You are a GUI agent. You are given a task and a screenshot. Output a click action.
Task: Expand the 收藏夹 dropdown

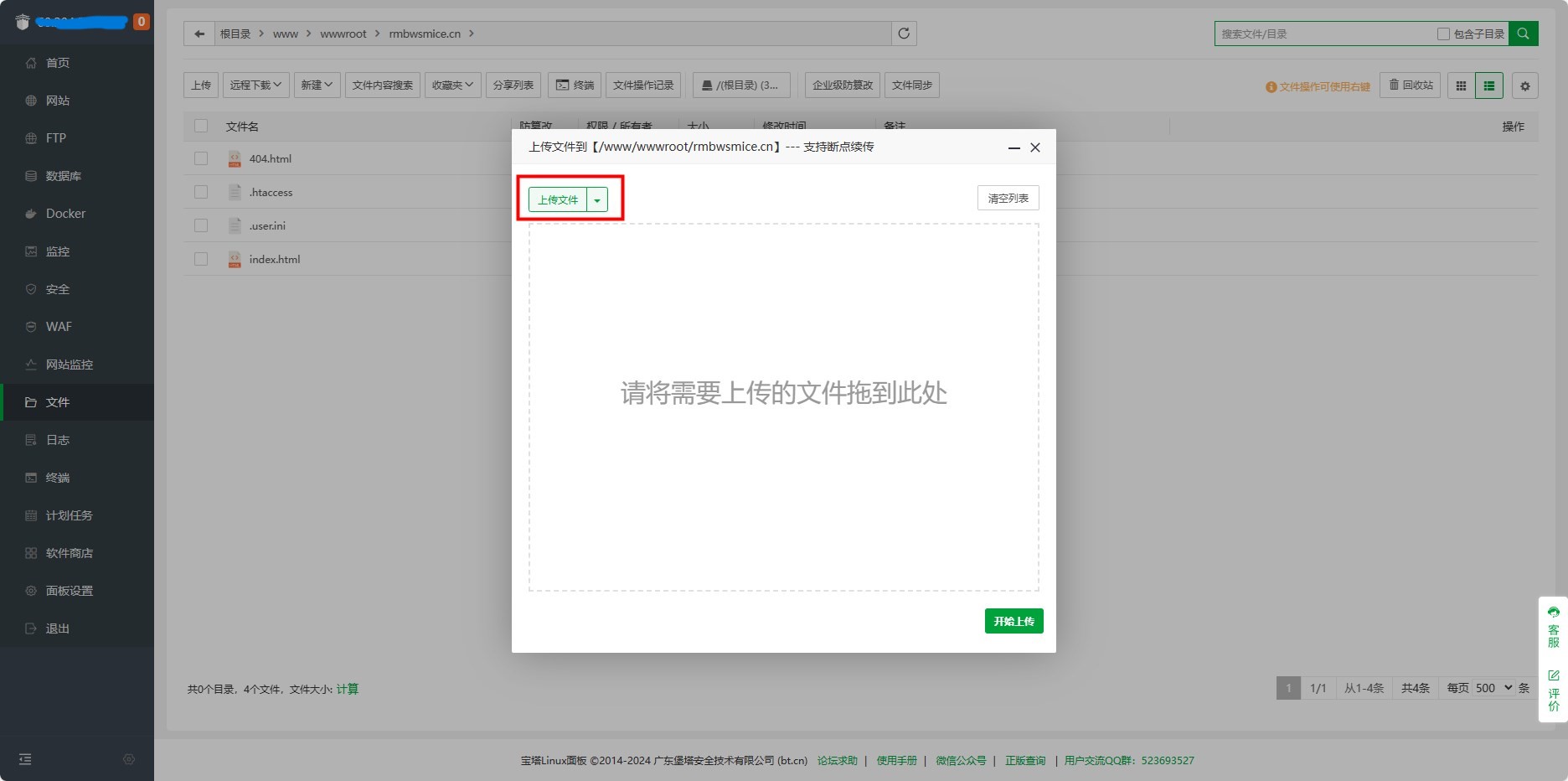coord(452,85)
